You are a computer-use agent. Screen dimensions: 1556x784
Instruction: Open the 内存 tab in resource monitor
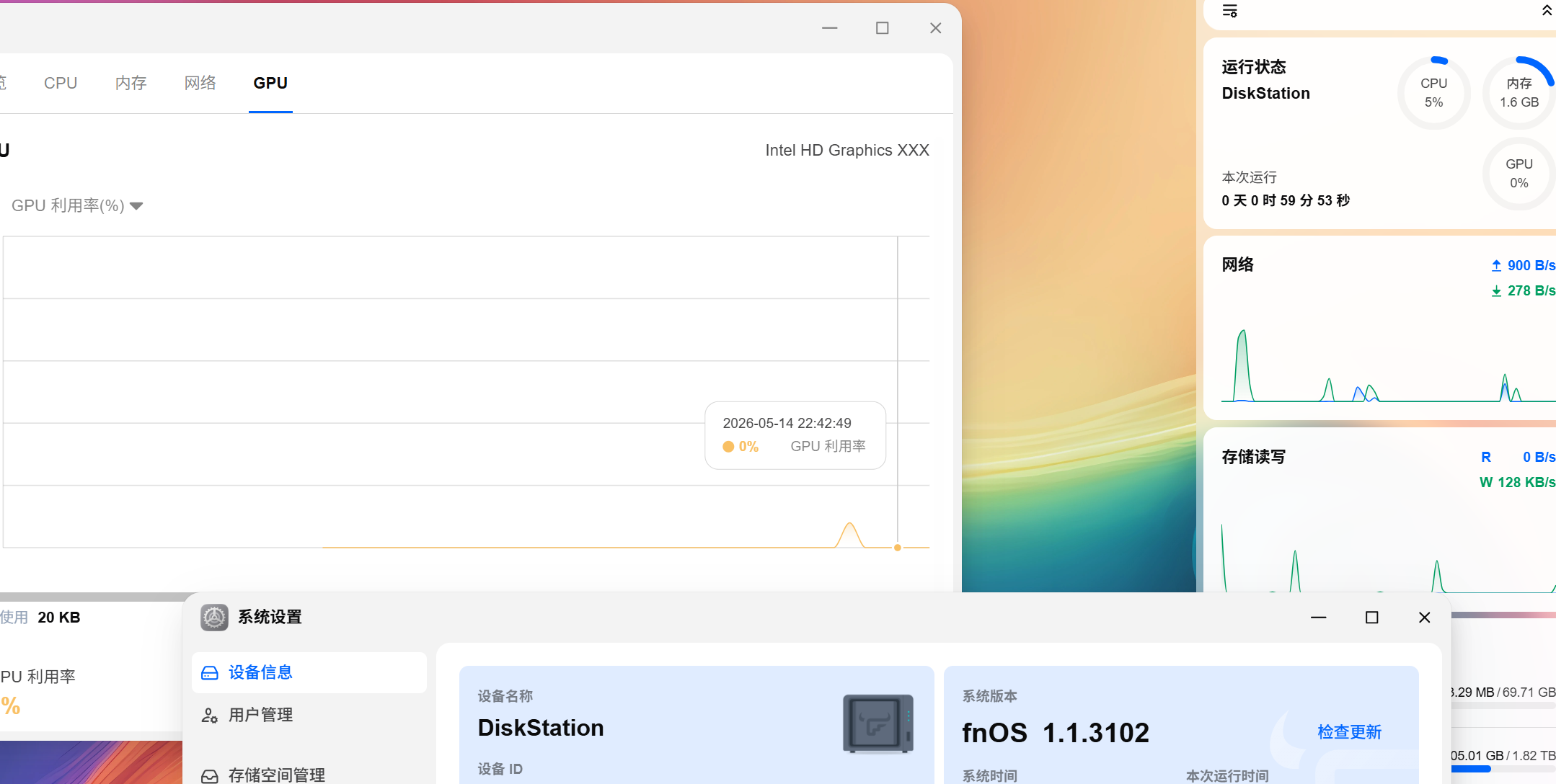tap(131, 83)
